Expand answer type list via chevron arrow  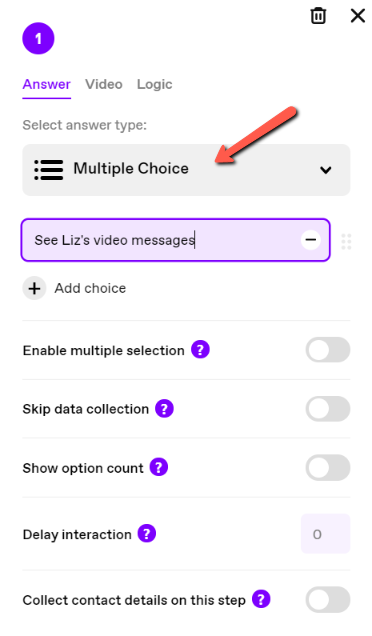coord(326,170)
